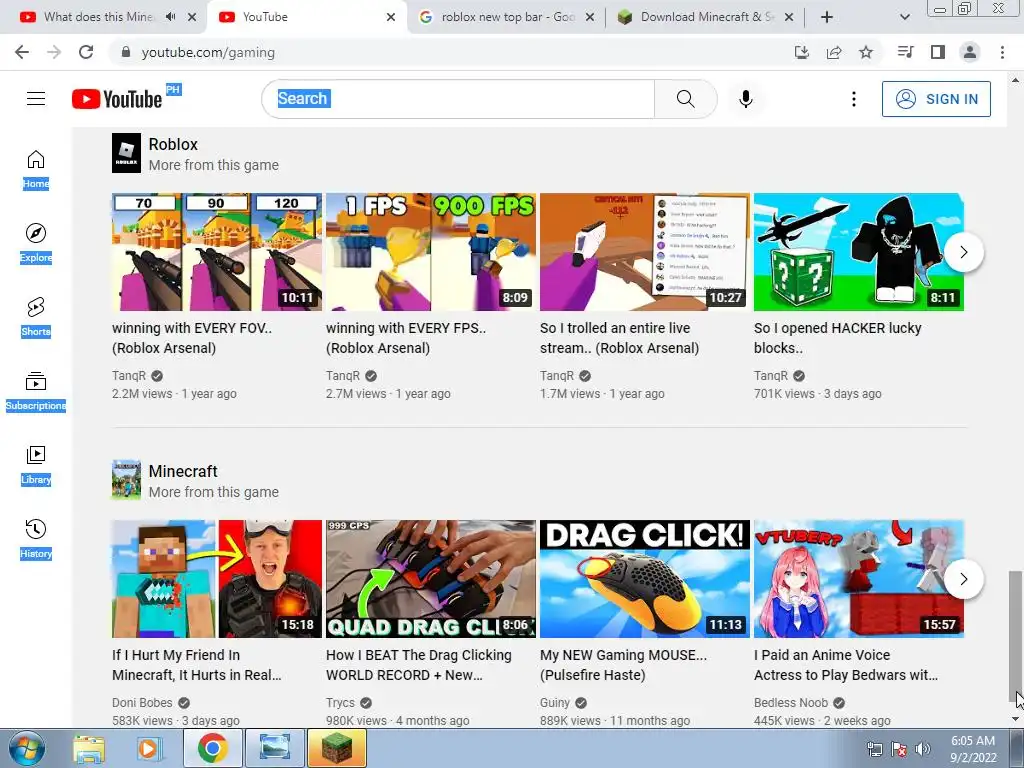Select the active YouTube tab

pos(306,17)
